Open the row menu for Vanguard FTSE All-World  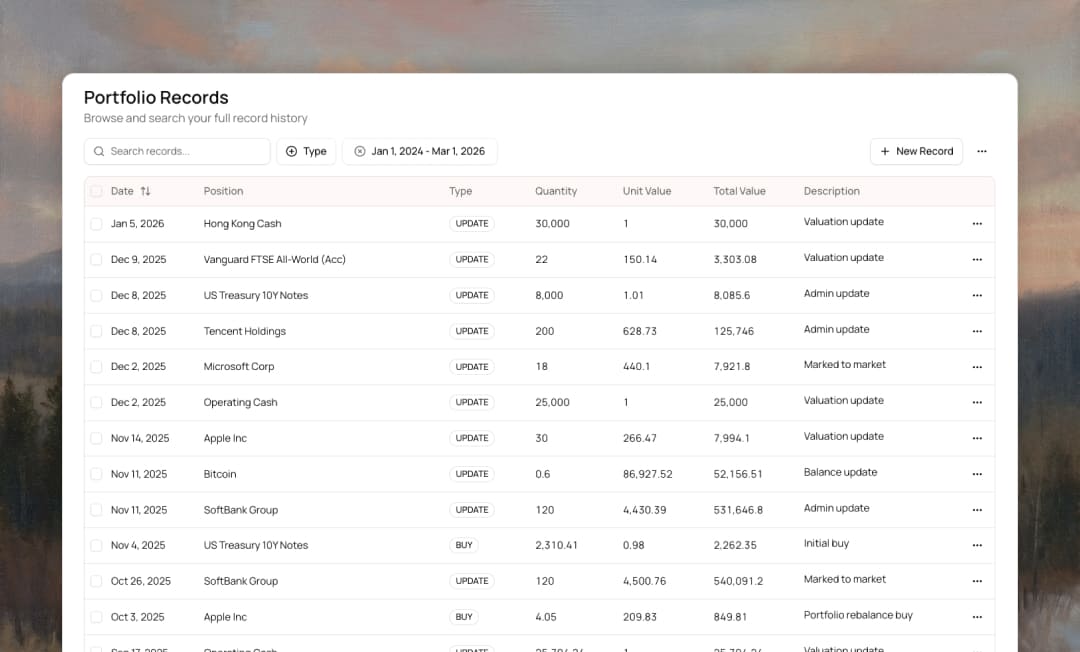977,259
